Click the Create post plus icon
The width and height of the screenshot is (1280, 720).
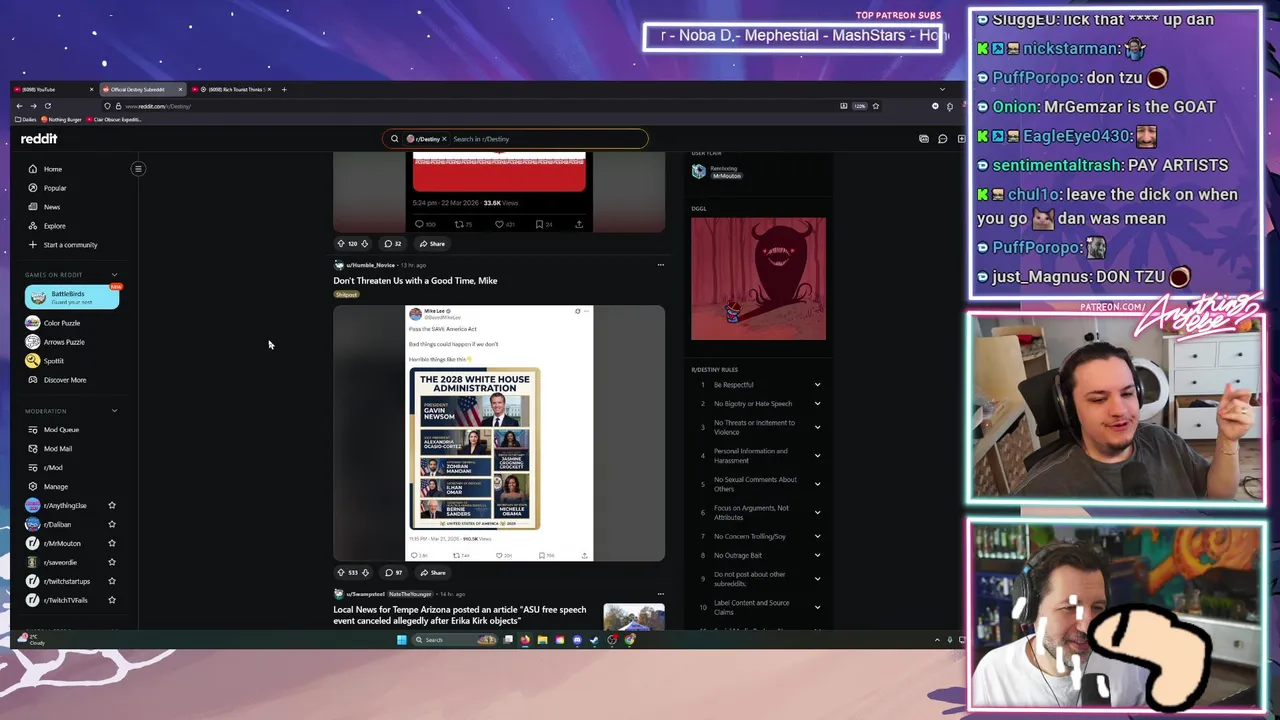point(961,139)
